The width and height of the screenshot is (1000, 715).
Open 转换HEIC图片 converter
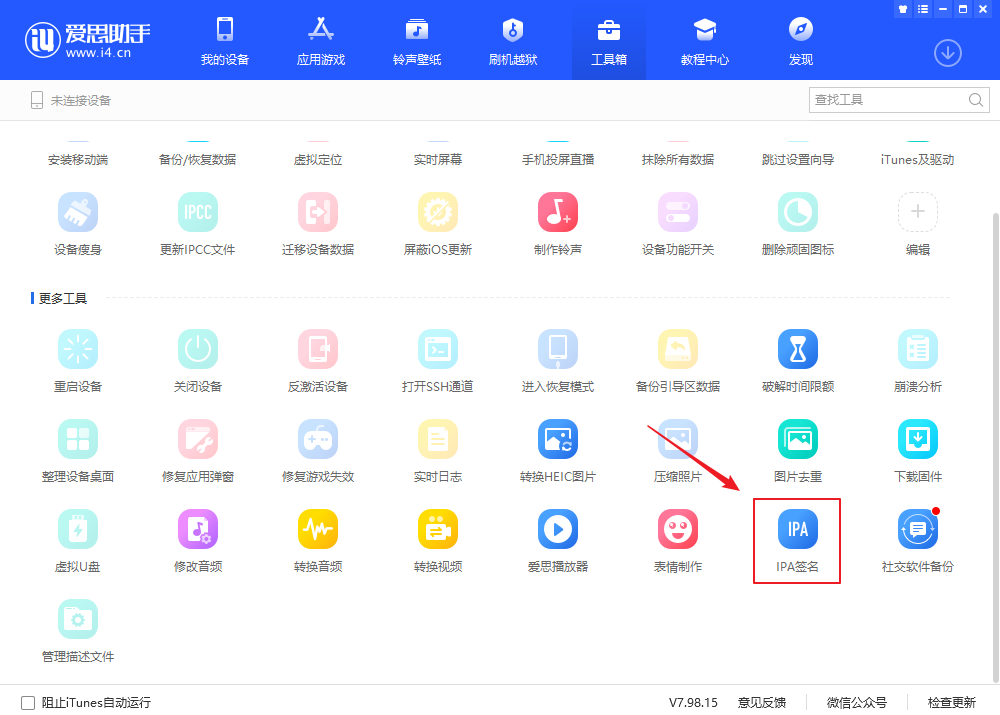[557, 439]
